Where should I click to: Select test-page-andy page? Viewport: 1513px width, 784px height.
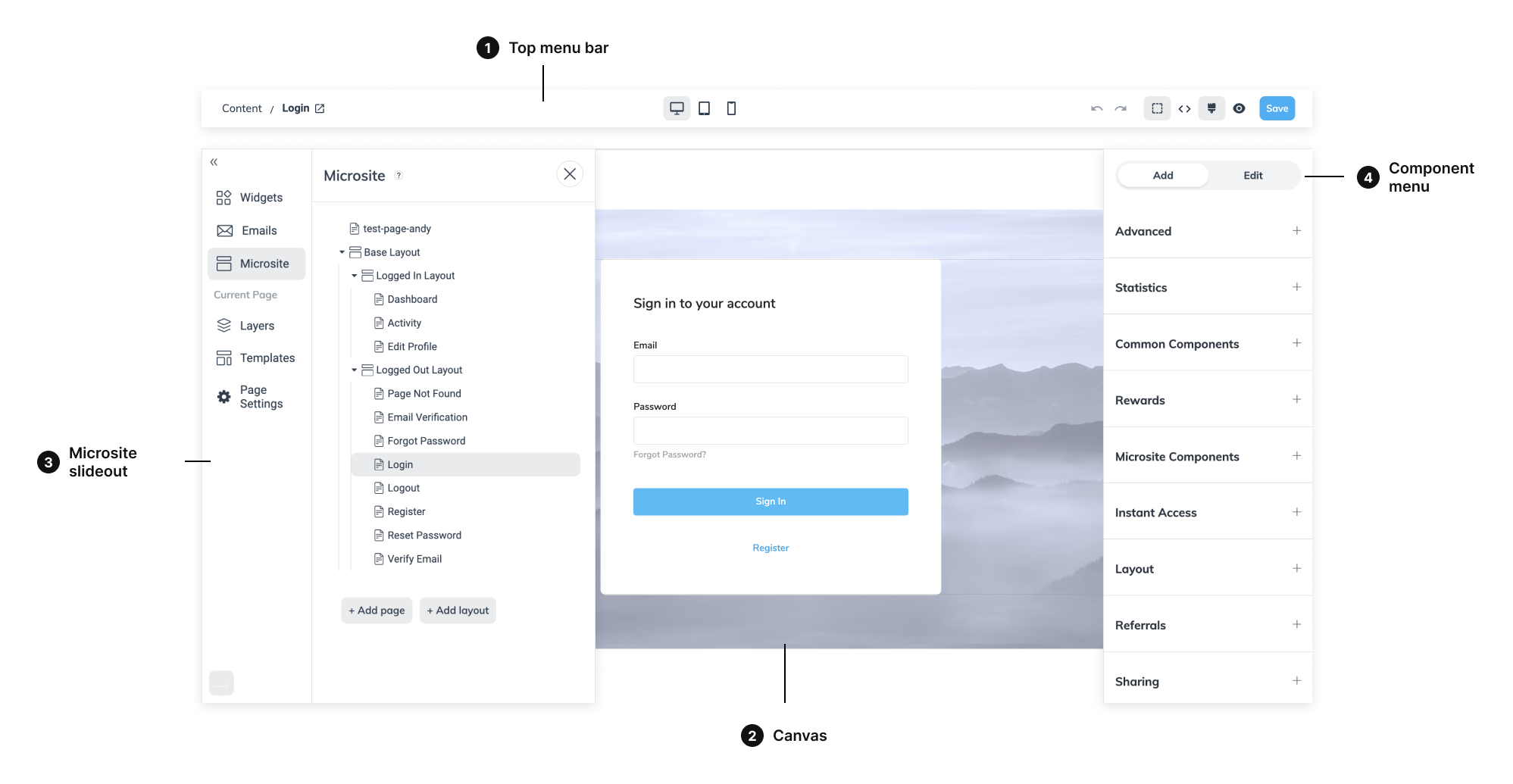point(390,229)
